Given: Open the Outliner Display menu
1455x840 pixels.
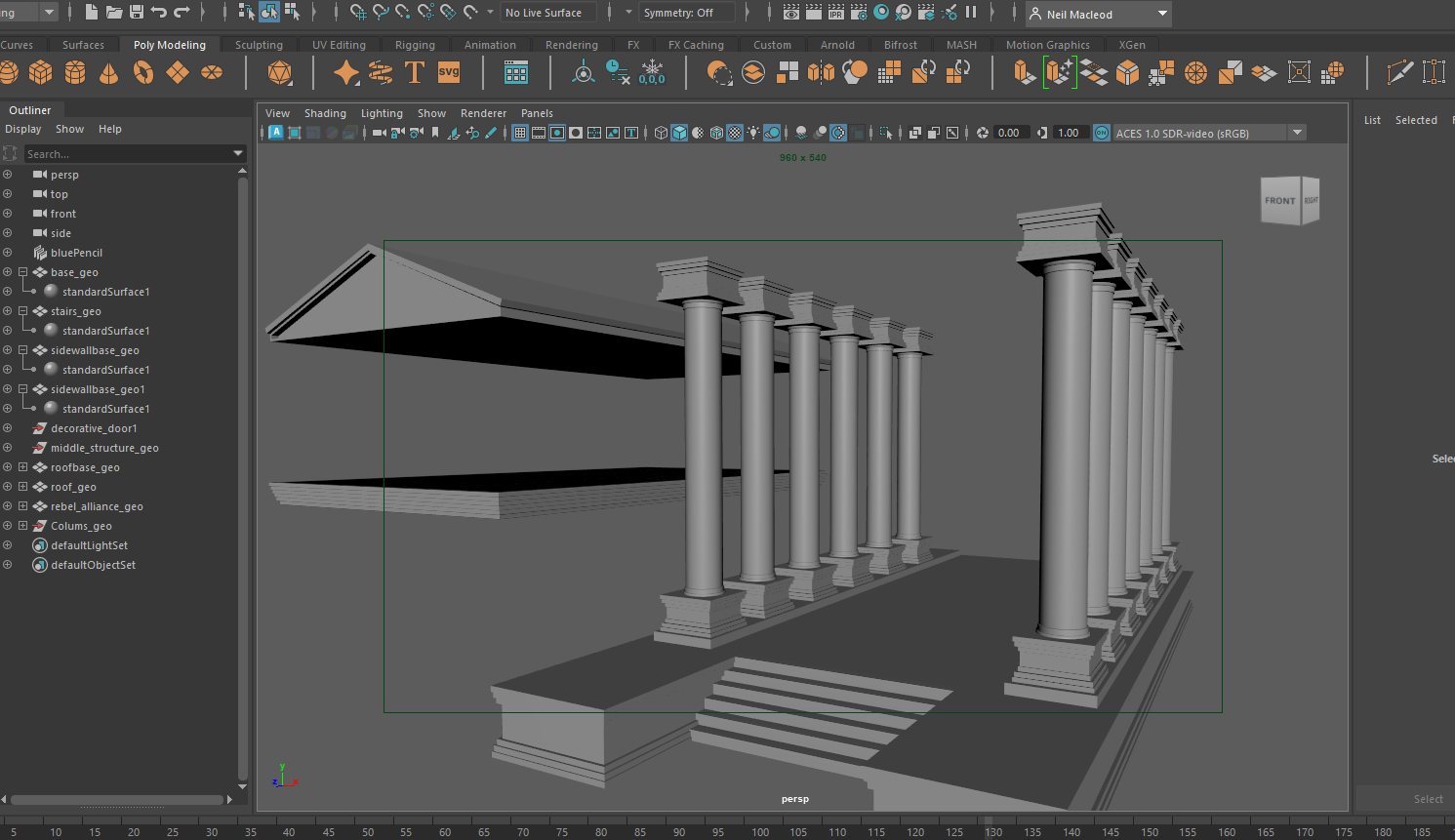Looking at the screenshot, I should 23,129.
